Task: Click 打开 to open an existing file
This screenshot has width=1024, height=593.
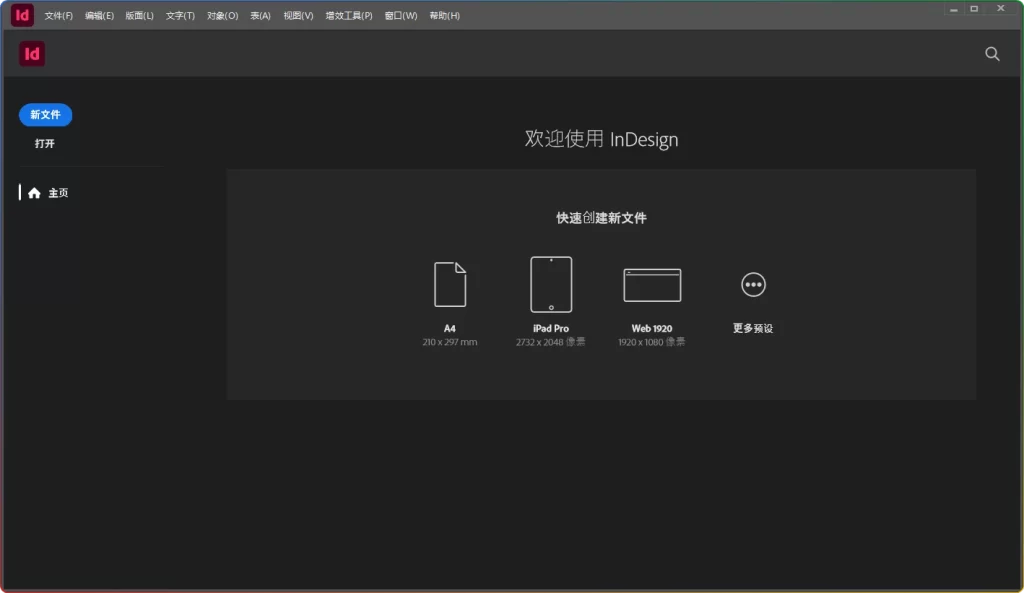Action: pos(44,143)
